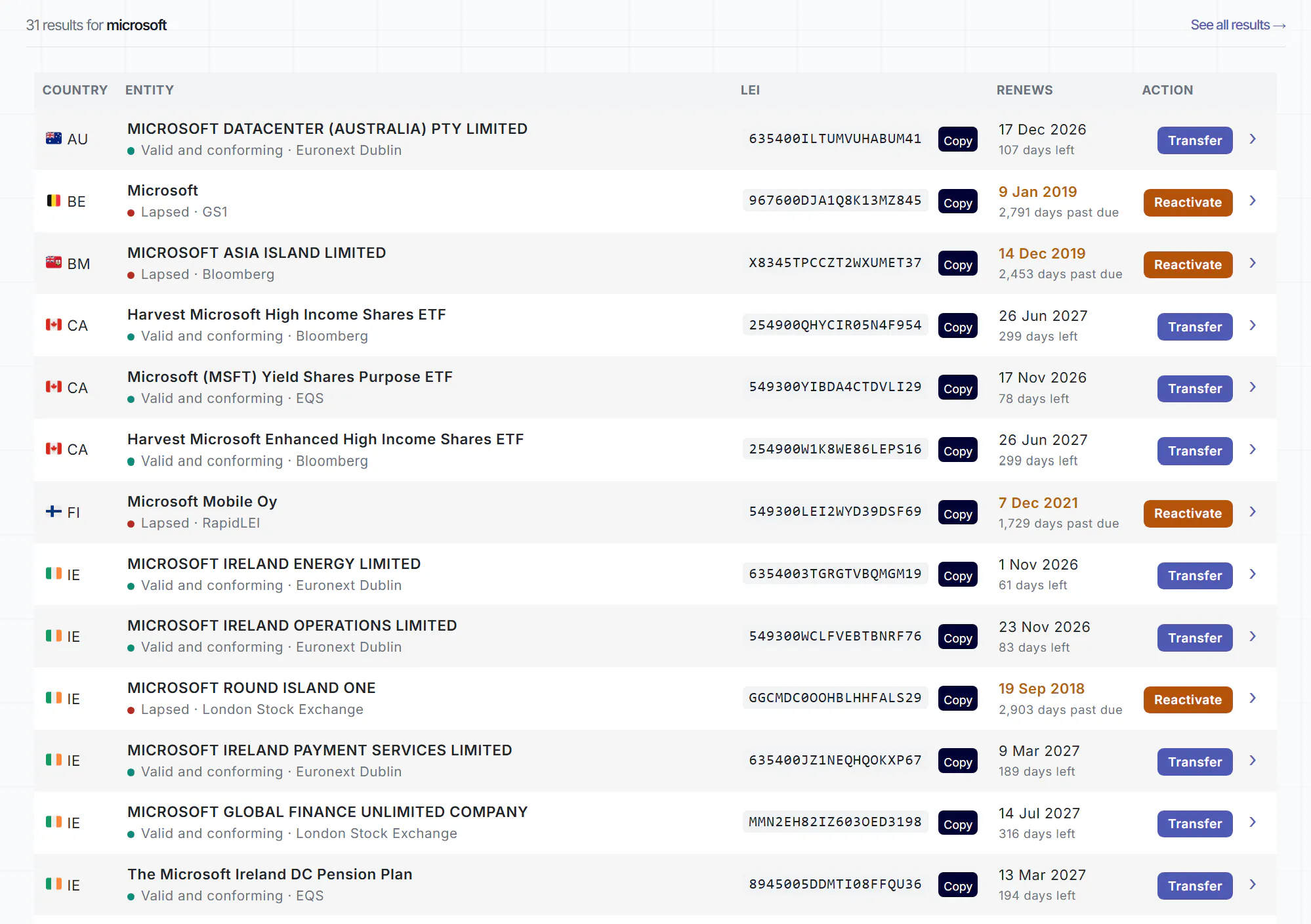Expand chevron for Belgian Microsoft row

[x=1253, y=201]
